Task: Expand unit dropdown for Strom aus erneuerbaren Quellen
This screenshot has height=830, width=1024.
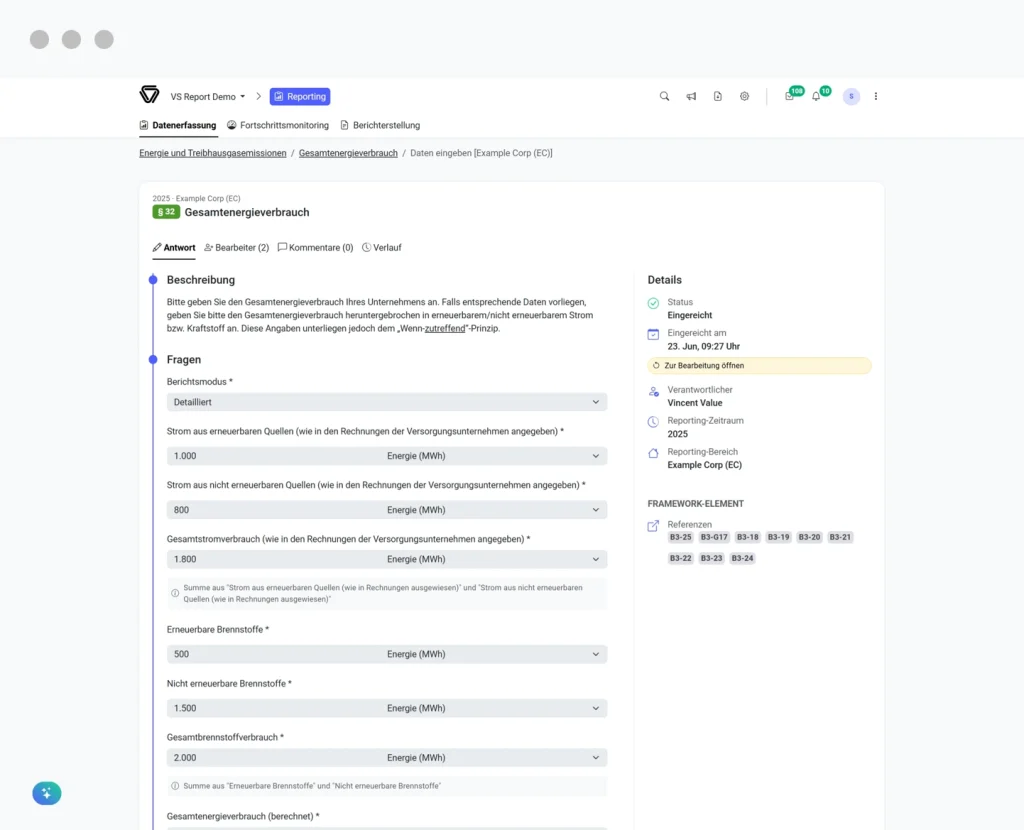Action: click(x=596, y=456)
